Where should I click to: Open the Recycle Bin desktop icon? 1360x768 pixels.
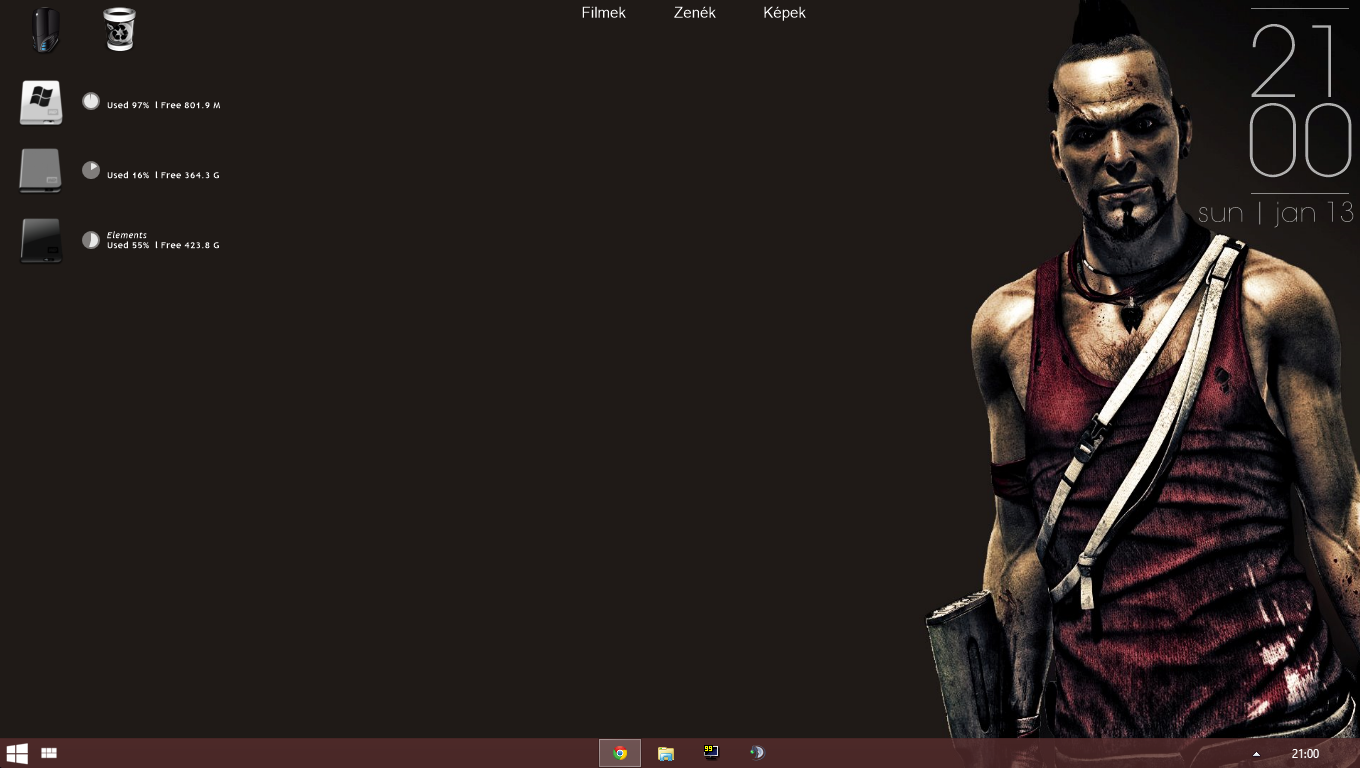tap(119, 29)
